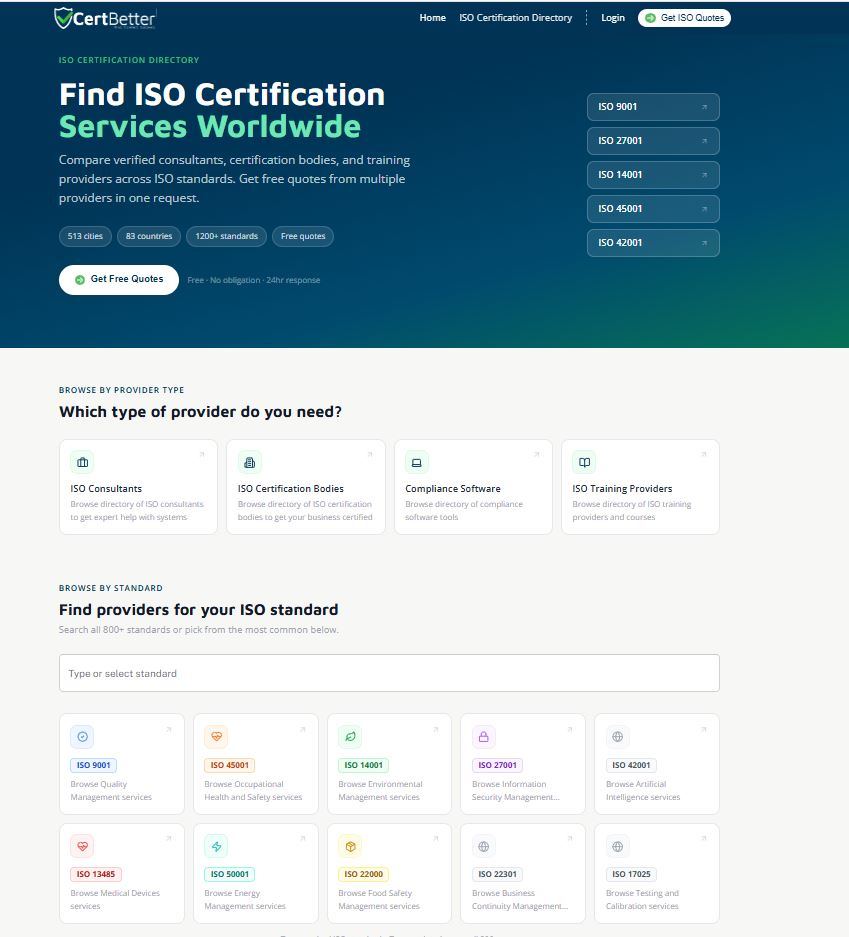The height and width of the screenshot is (937, 849).
Task: Click the padlock icon on ISO 27001 card
Action: 484,737
